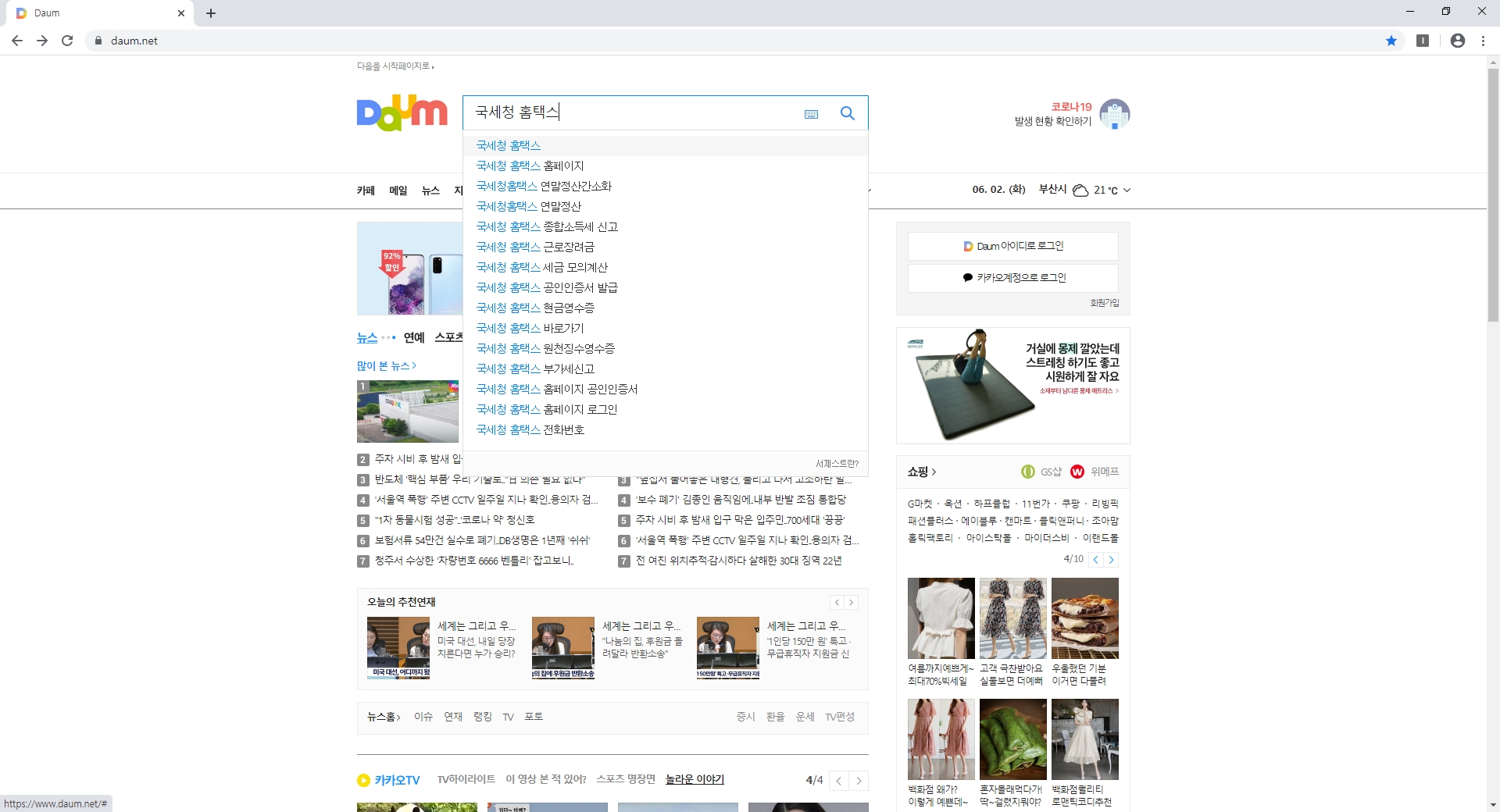1500x812 pixels.
Task: Next arrow in 오늘의 추천연재
Action: (x=852, y=603)
